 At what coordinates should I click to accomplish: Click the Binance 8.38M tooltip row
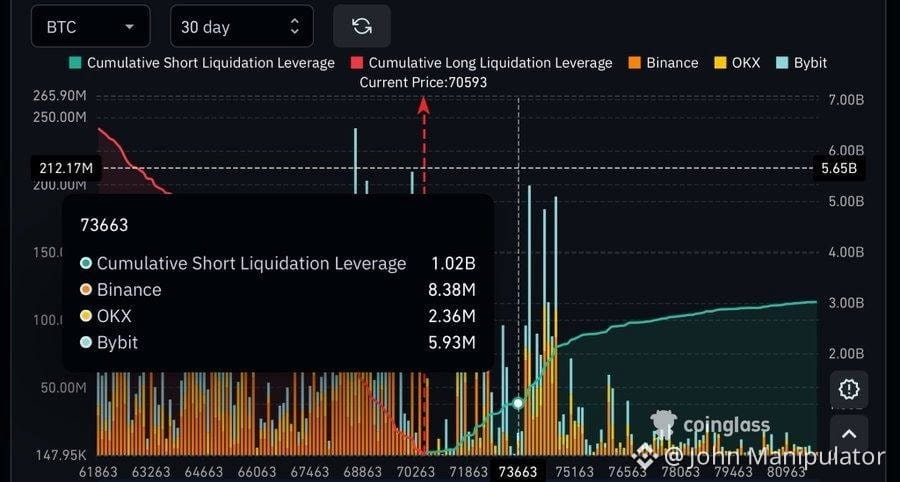[278, 290]
